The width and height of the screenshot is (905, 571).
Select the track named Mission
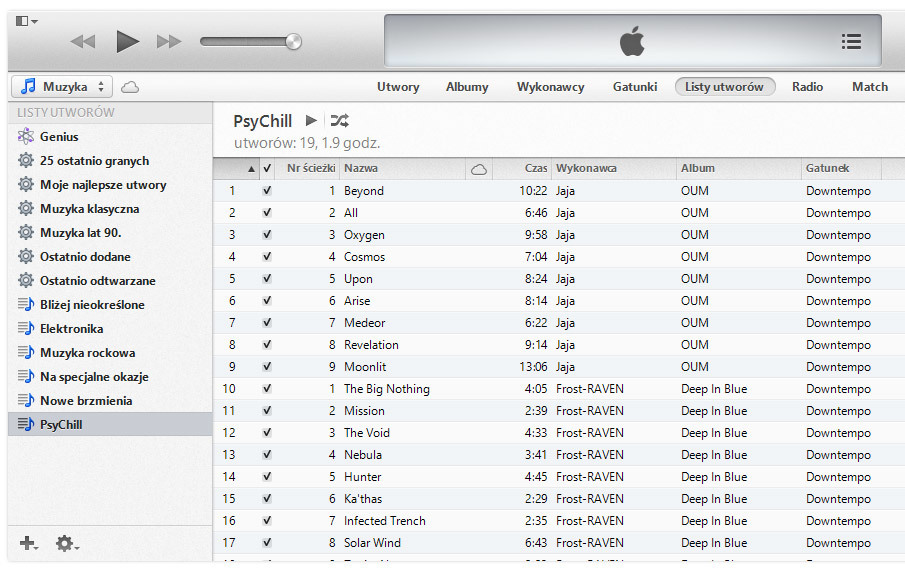364,410
